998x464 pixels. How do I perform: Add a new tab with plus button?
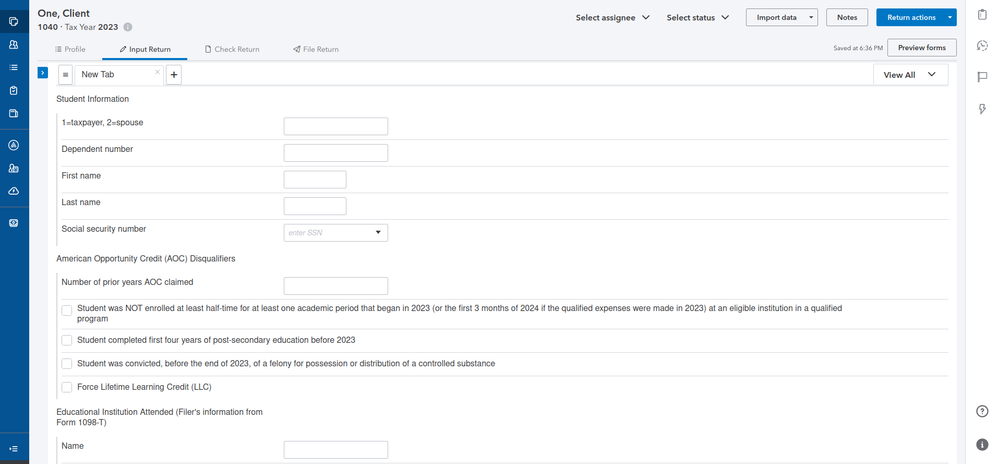[x=174, y=74]
